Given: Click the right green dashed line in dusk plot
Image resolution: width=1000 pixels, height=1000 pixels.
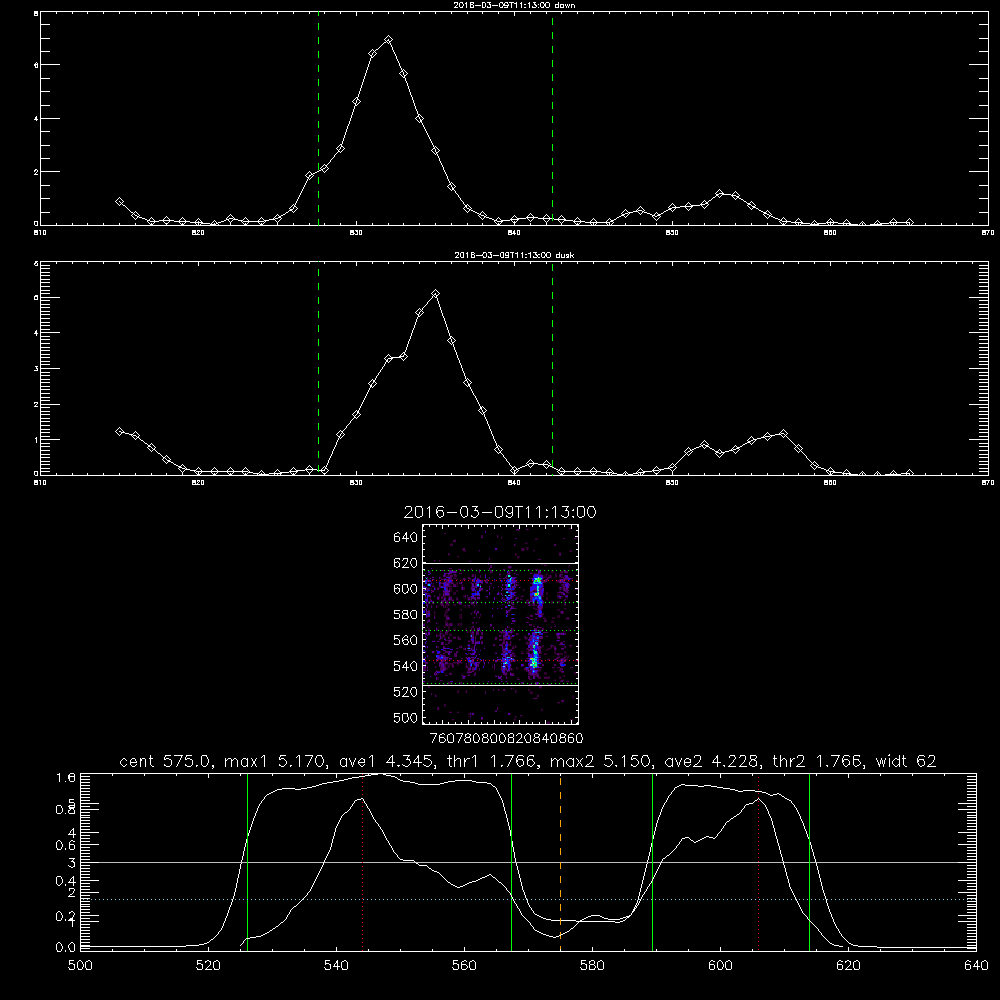Looking at the screenshot, I should point(552,368).
